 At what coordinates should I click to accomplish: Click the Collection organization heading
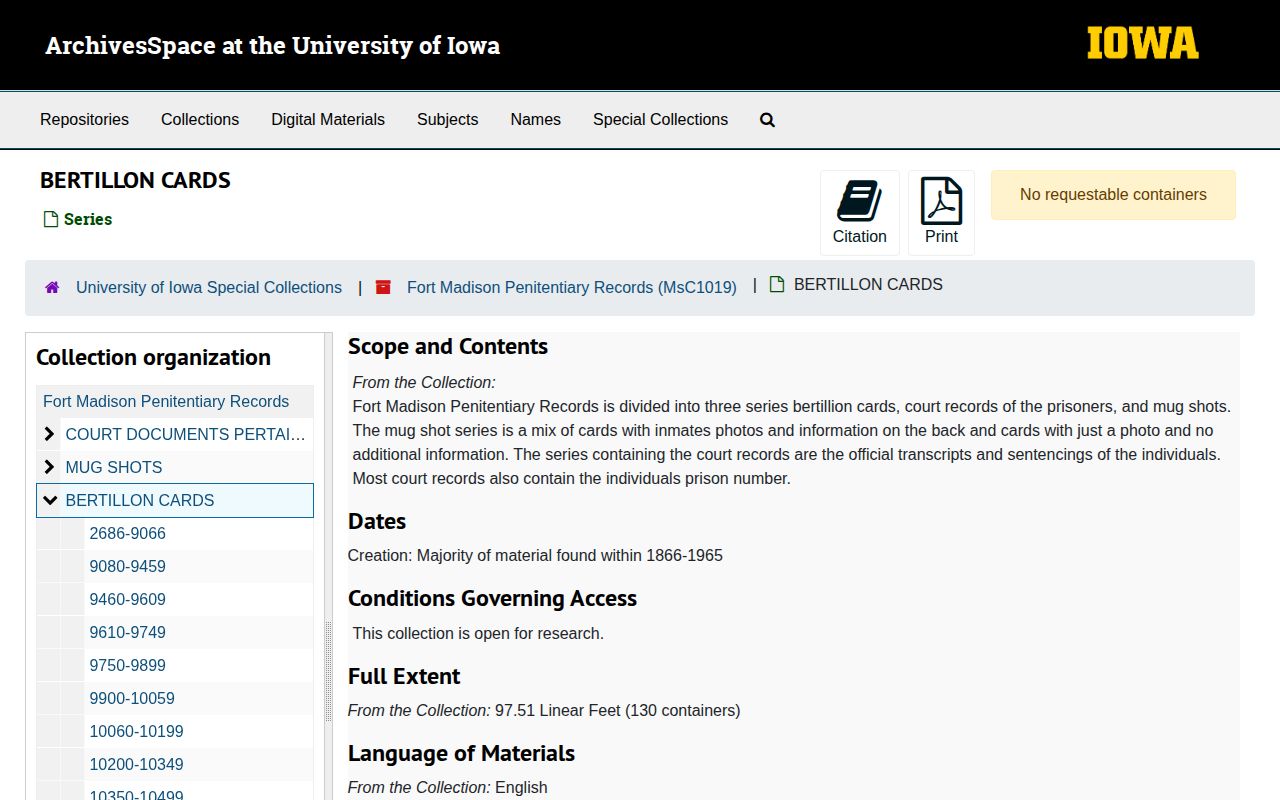click(153, 357)
